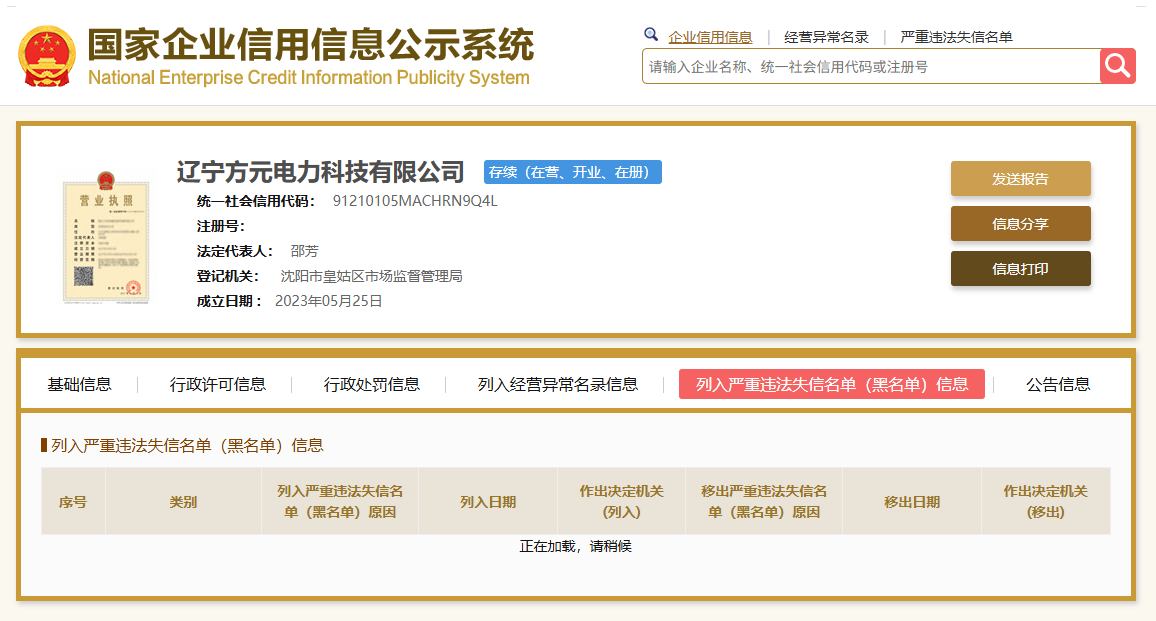1156x621 pixels.
Task: Click the red search magnifier button
Action: click(1118, 66)
